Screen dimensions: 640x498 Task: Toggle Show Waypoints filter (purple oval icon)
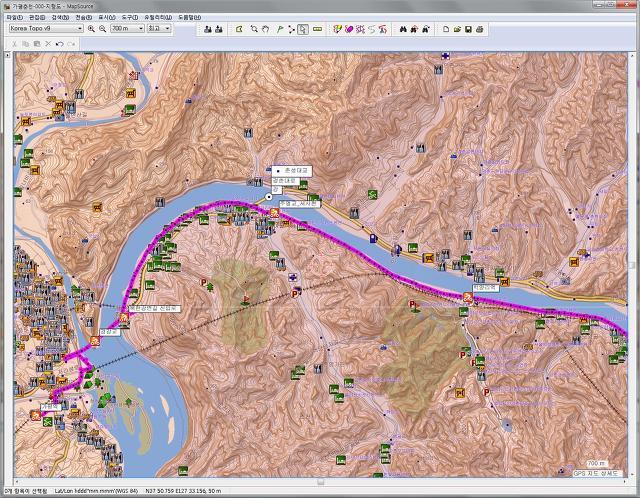pyautogui.click(x=349, y=29)
